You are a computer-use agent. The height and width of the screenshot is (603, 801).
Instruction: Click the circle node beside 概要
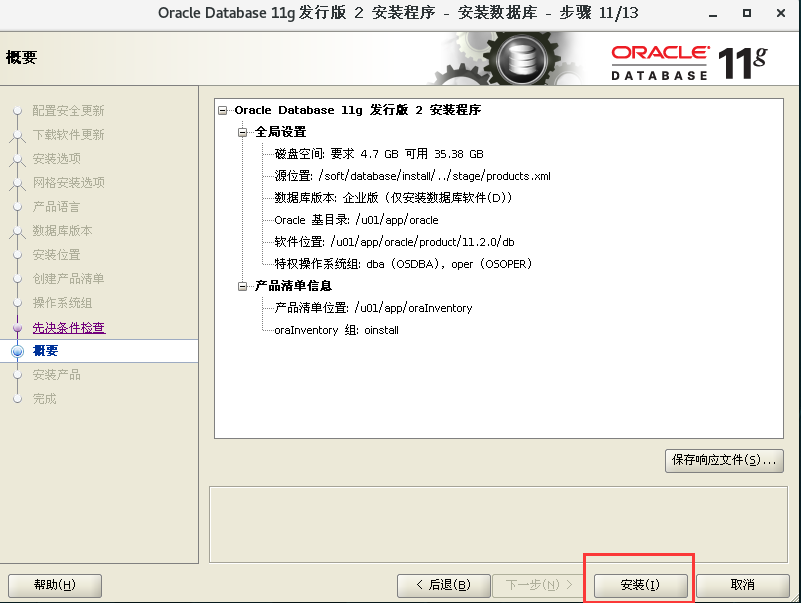click(x=17, y=350)
